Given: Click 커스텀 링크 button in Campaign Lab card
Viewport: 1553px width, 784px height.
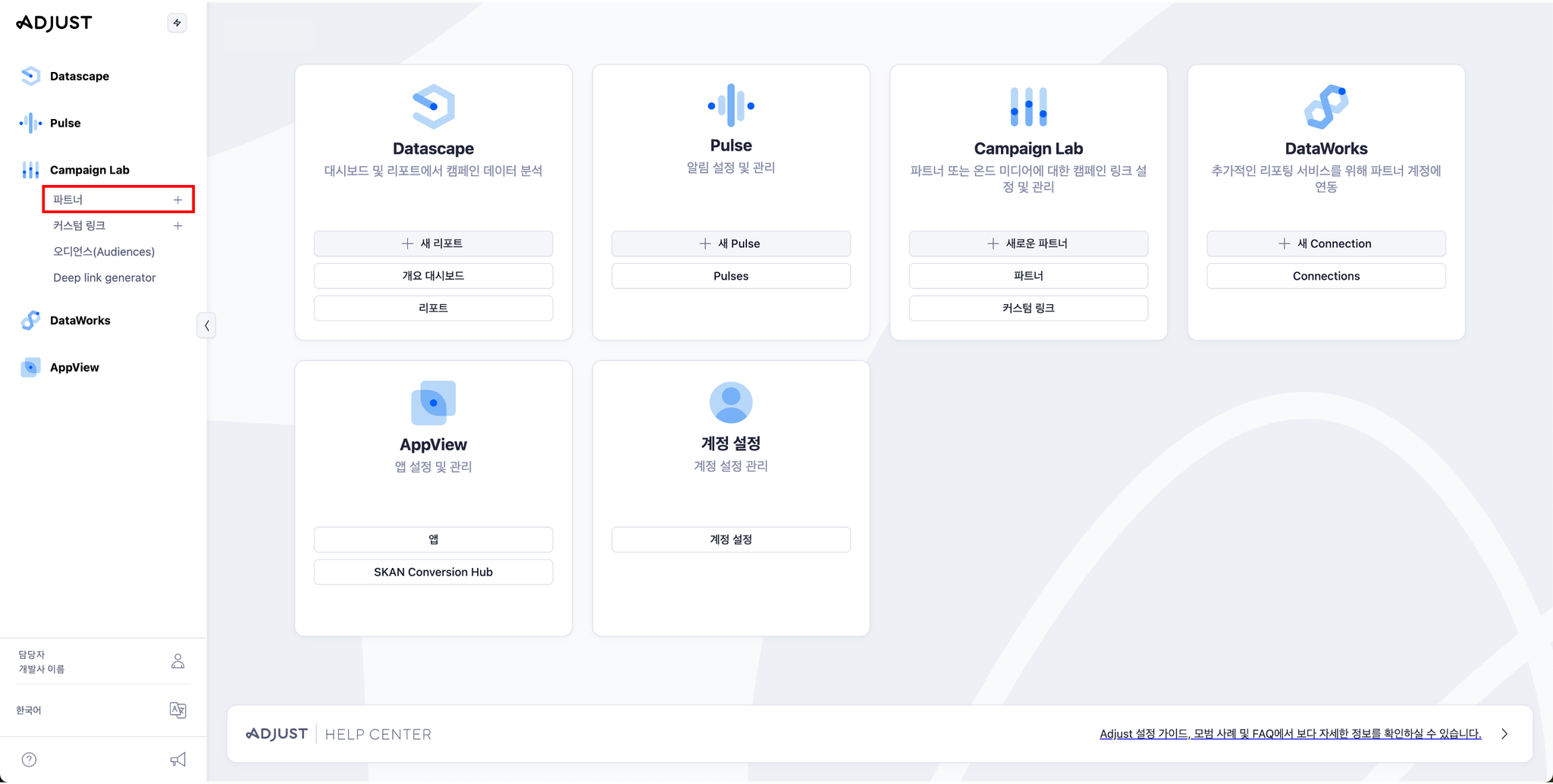Looking at the screenshot, I should 1029,308.
